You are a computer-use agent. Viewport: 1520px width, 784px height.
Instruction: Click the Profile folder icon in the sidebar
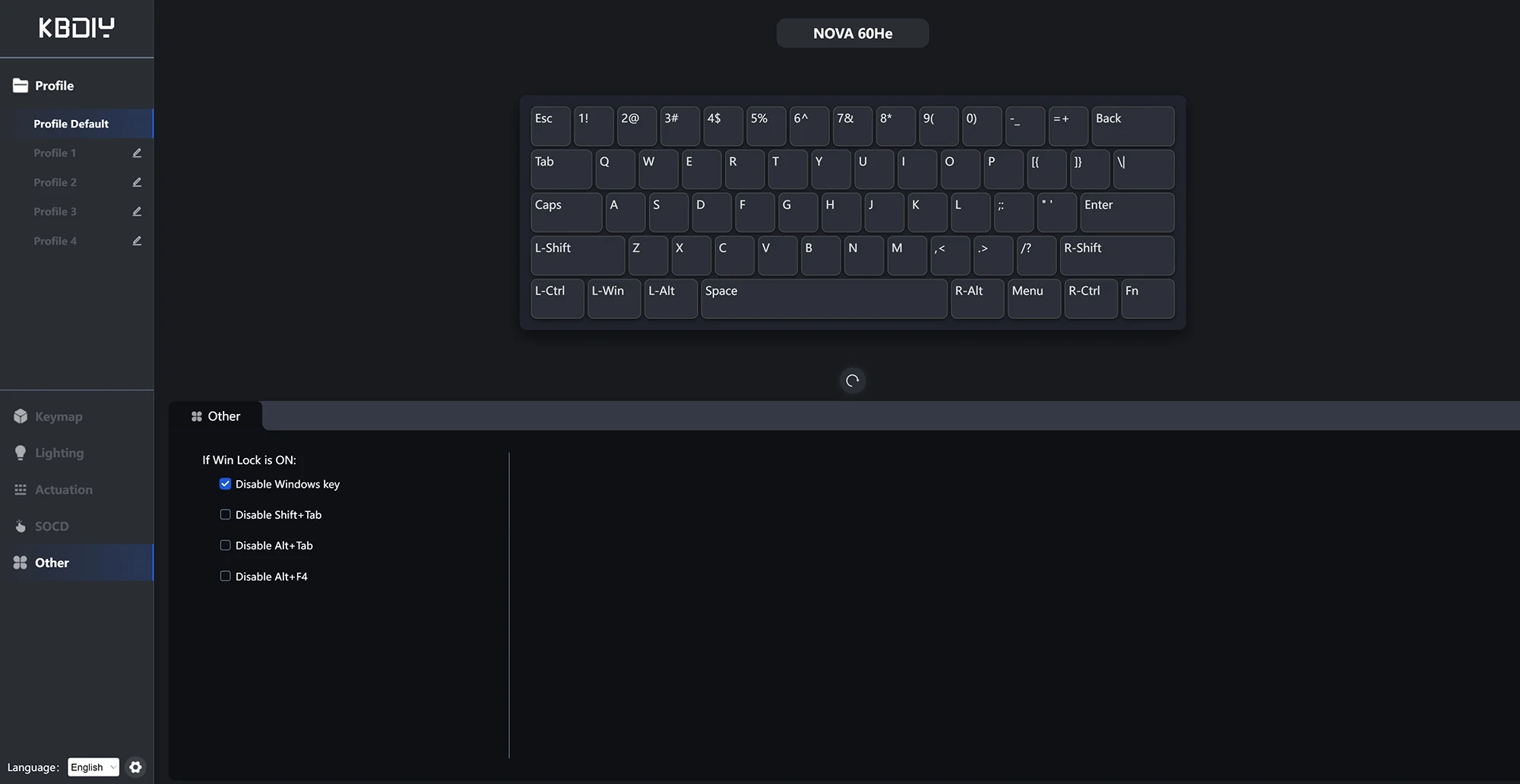point(21,86)
